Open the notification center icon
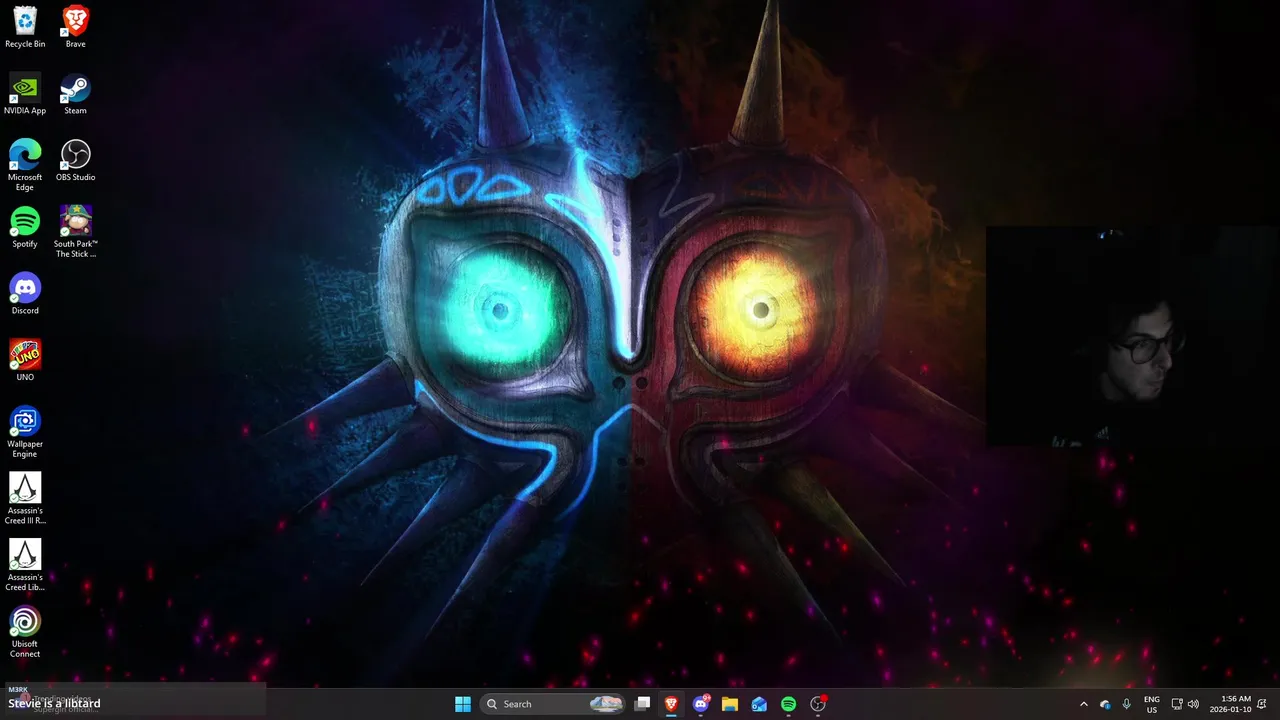This screenshot has height=720, width=1280. (x=1262, y=704)
